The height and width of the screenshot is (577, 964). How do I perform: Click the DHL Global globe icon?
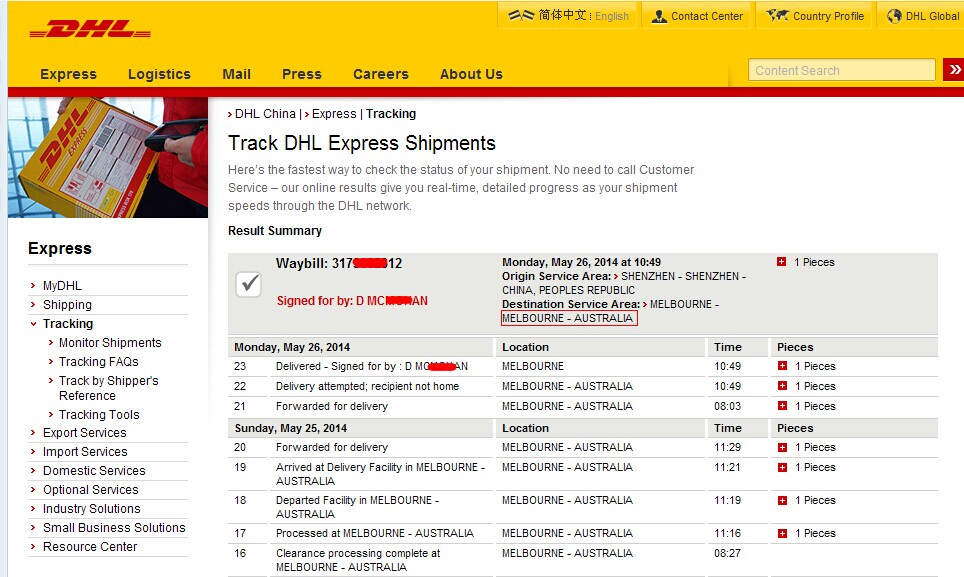point(894,16)
